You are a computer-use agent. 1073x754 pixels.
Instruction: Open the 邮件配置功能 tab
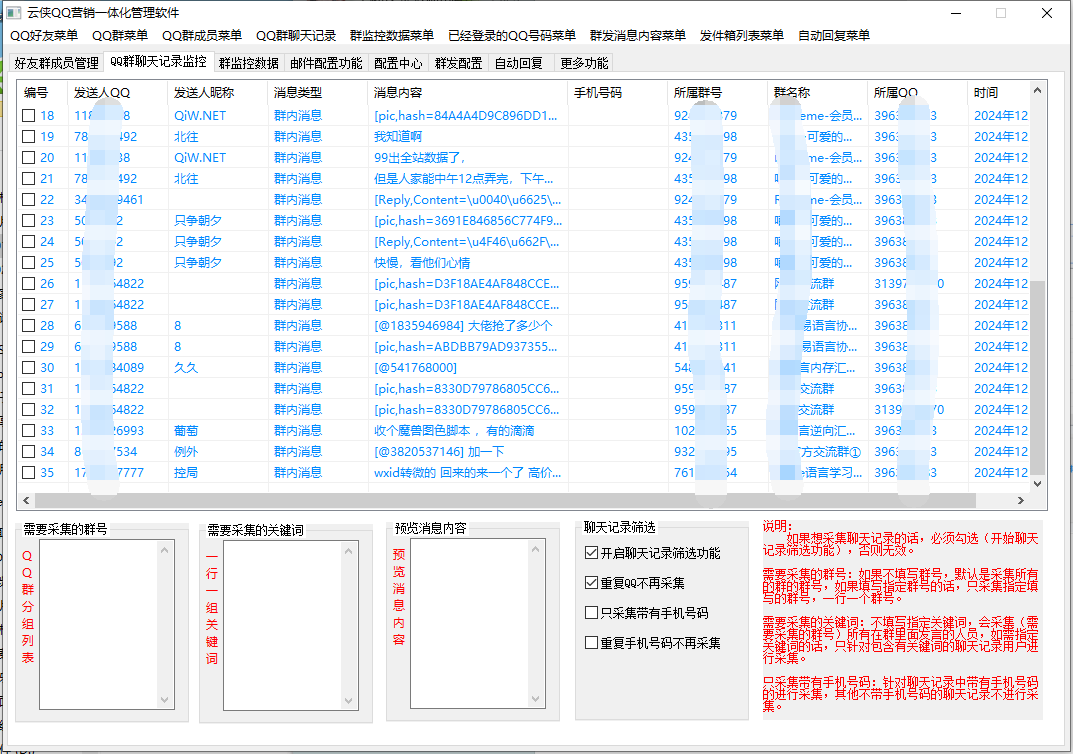pos(326,63)
